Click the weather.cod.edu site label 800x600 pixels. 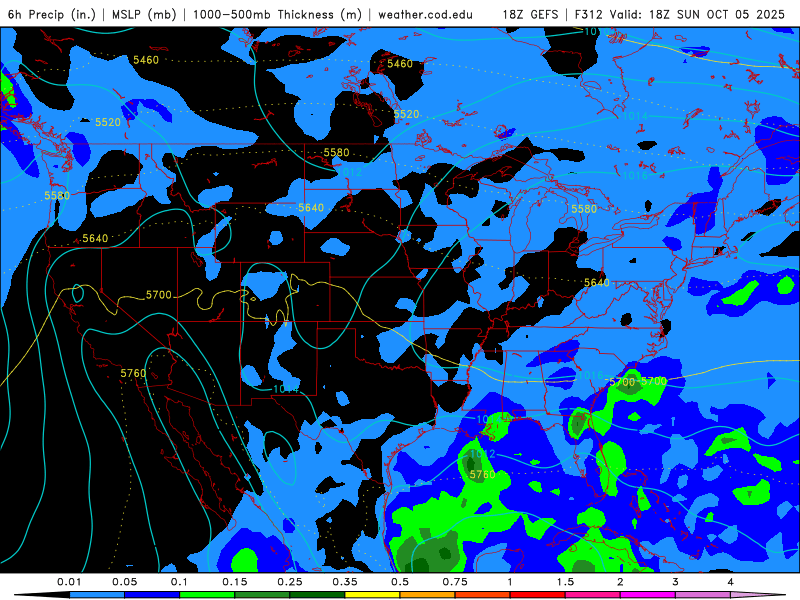(425, 15)
